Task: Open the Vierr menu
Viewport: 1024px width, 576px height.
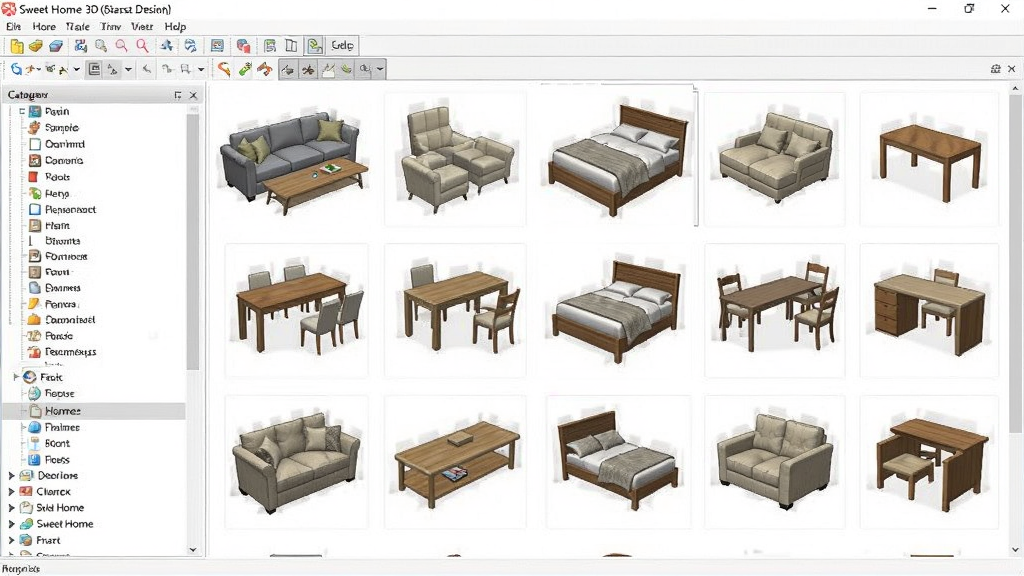Action: [142, 27]
